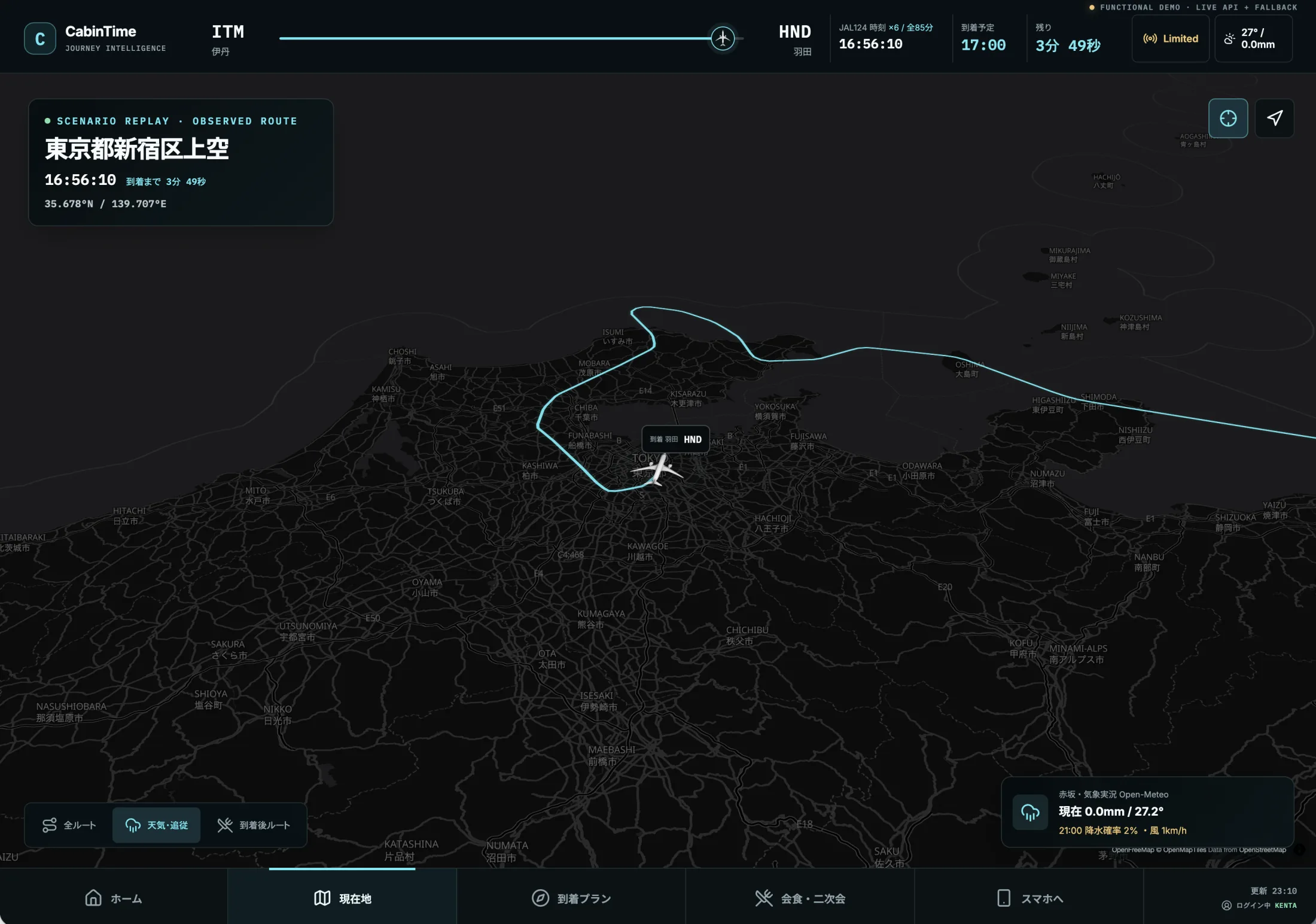Open the ホーム tab

[x=114, y=898]
